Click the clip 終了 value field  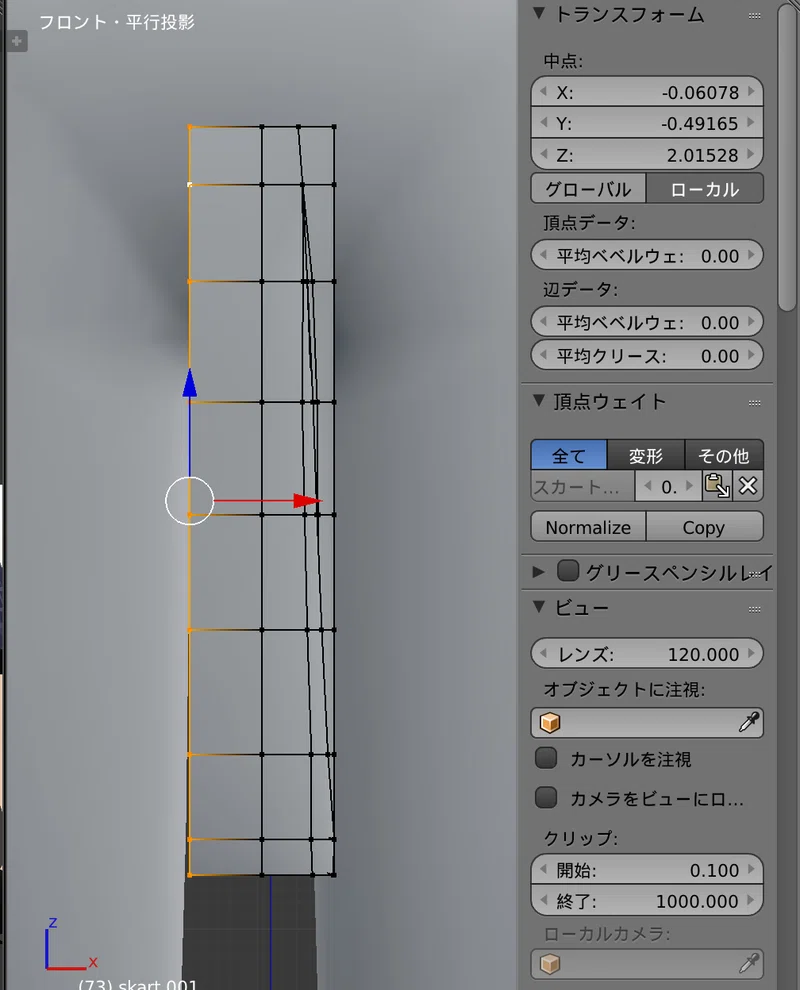click(647, 900)
